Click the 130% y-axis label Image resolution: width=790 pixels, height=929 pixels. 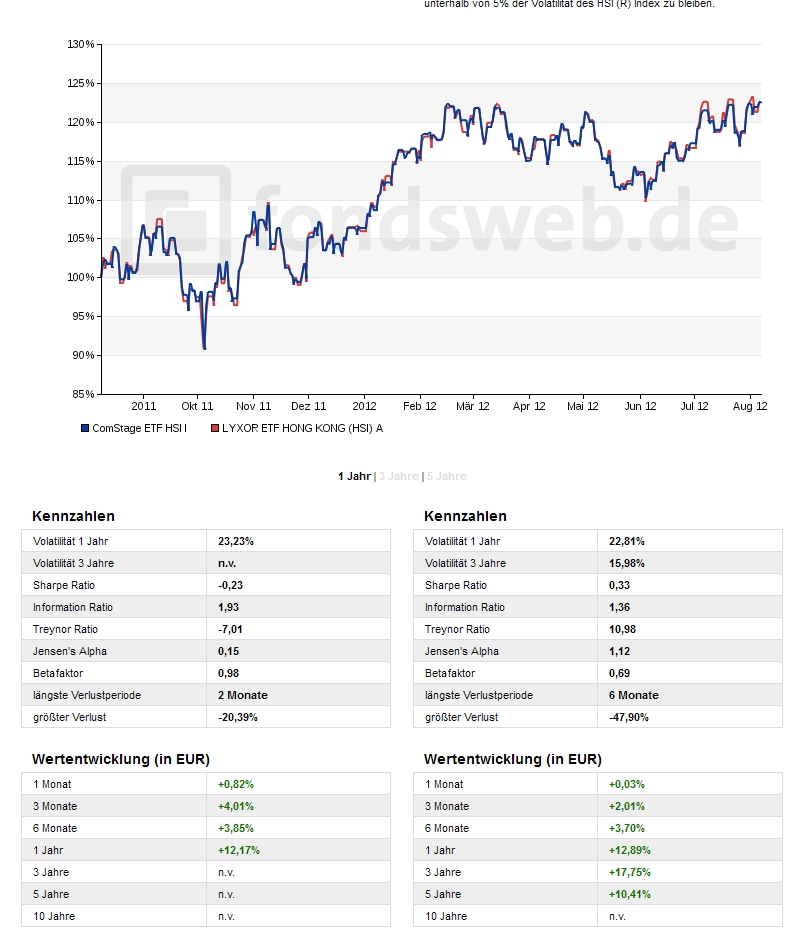81,45
